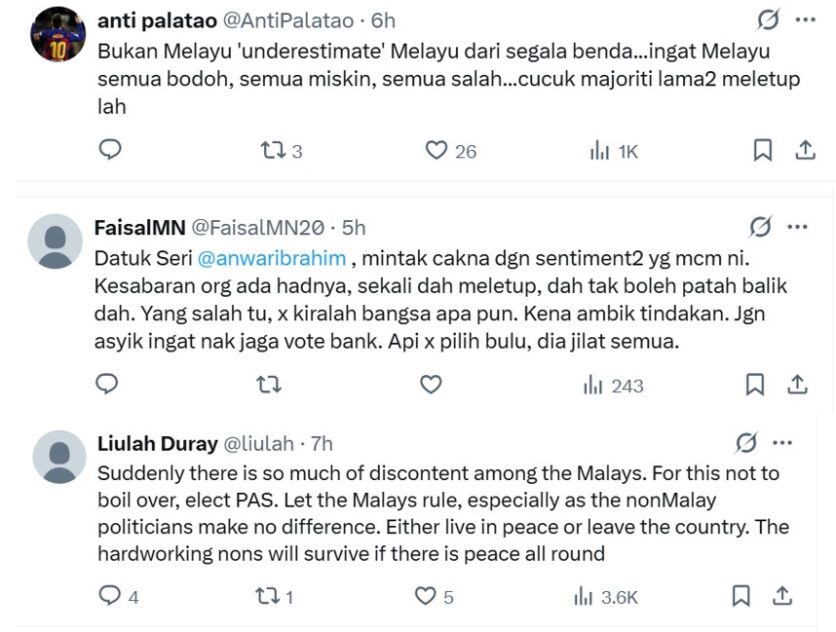The image size is (836, 632).
Task: Bookmark anti palatao's tweet
Action: click(x=762, y=150)
